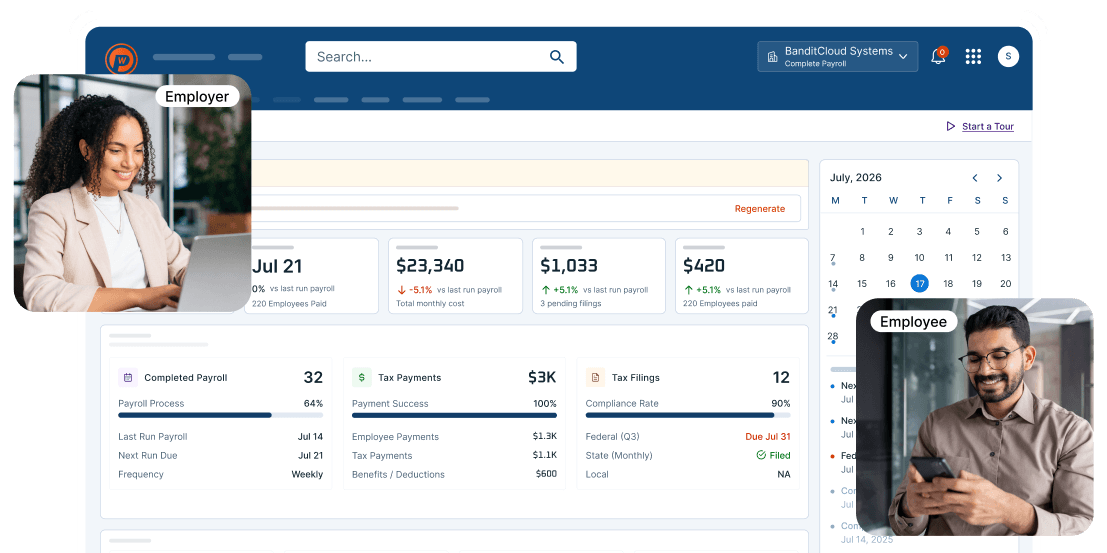Select July 14 in the calendar
This screenshot has width=1107, height=553.
click(x=833, y=284)
